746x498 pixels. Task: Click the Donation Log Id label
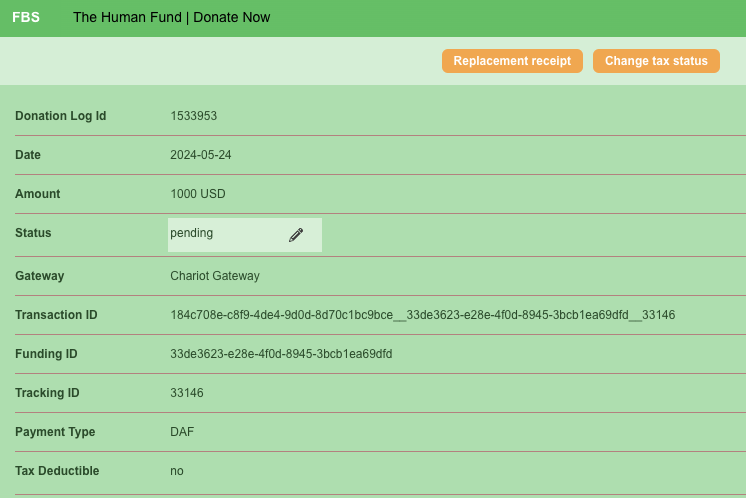61,116
